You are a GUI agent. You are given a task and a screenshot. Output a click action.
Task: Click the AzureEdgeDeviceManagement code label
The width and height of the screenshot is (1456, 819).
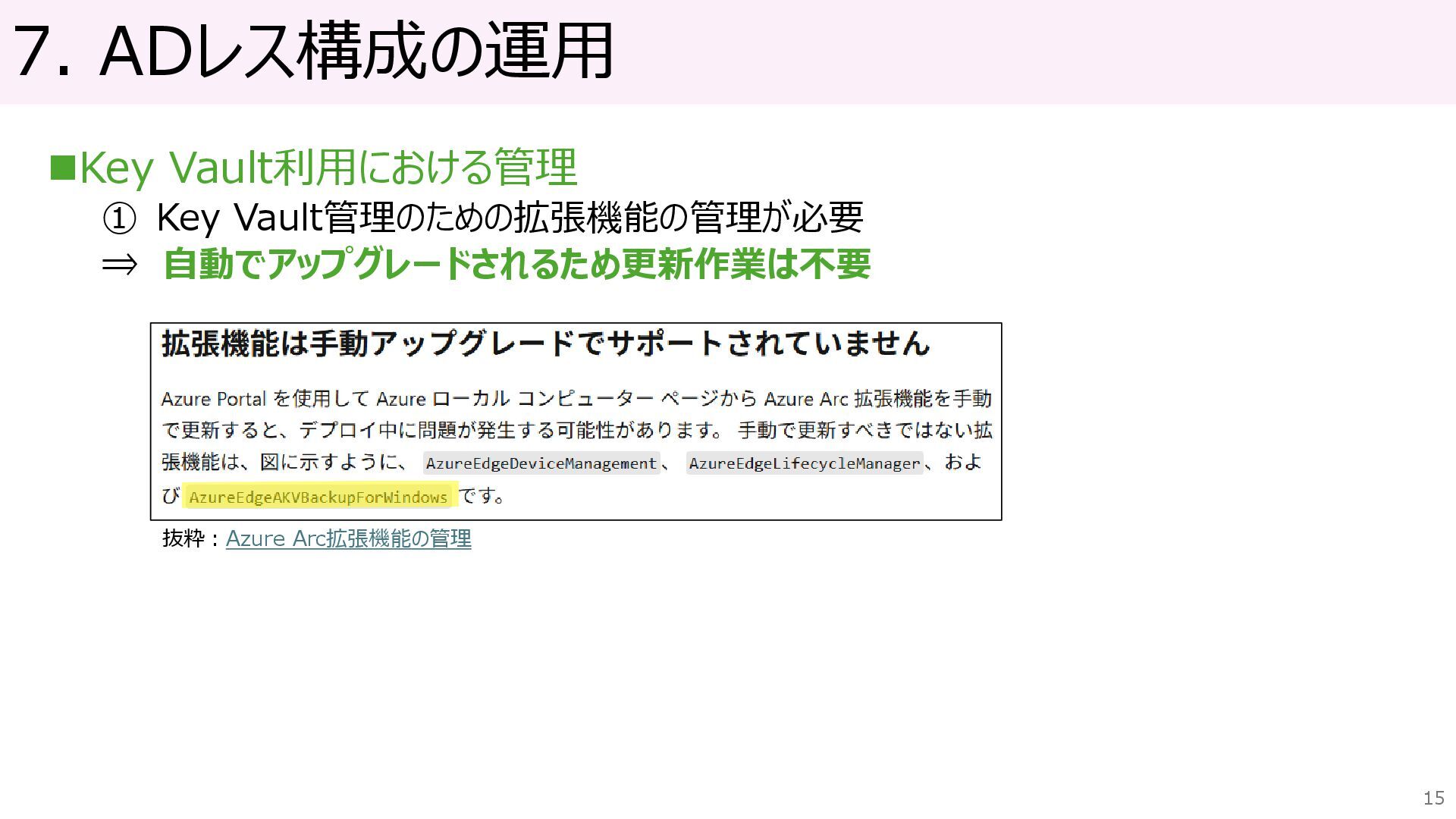[x=541, y=463]
